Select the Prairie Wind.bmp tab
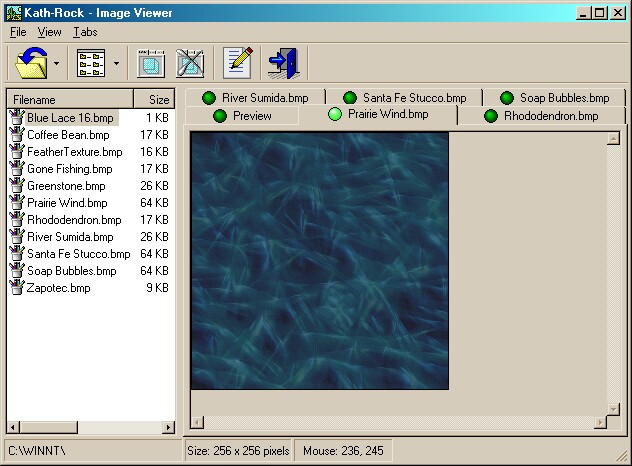The width and height of the screenshot is (632, 466). tap(378, 114)
